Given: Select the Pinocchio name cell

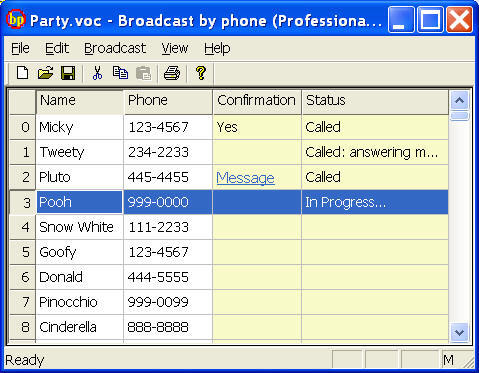Looking at the screenshot, I should point(79,302).
